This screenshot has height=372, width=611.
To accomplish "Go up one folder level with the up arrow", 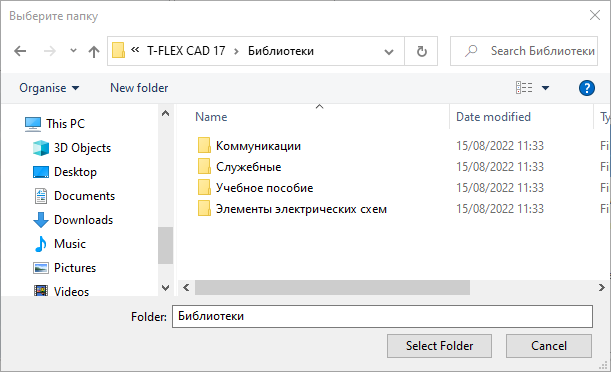I will click(94, 51).
